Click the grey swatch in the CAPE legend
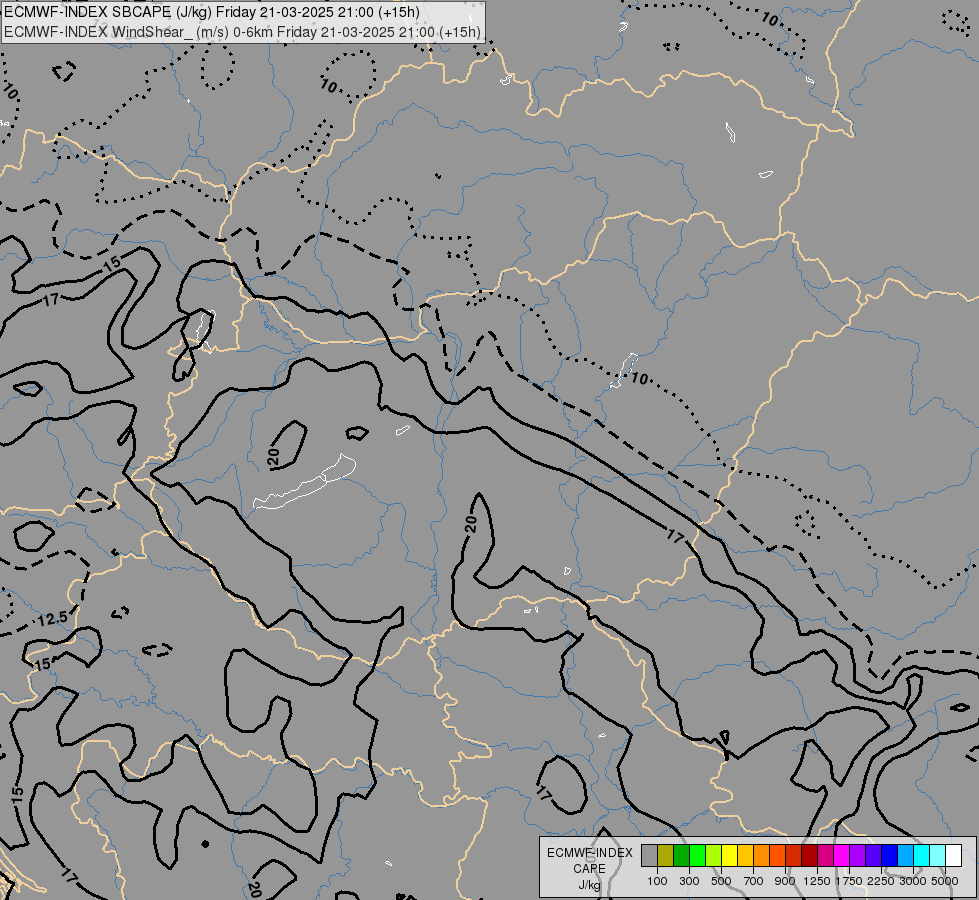Viewport: 979px width, 900px height. [x=650, y=856]
